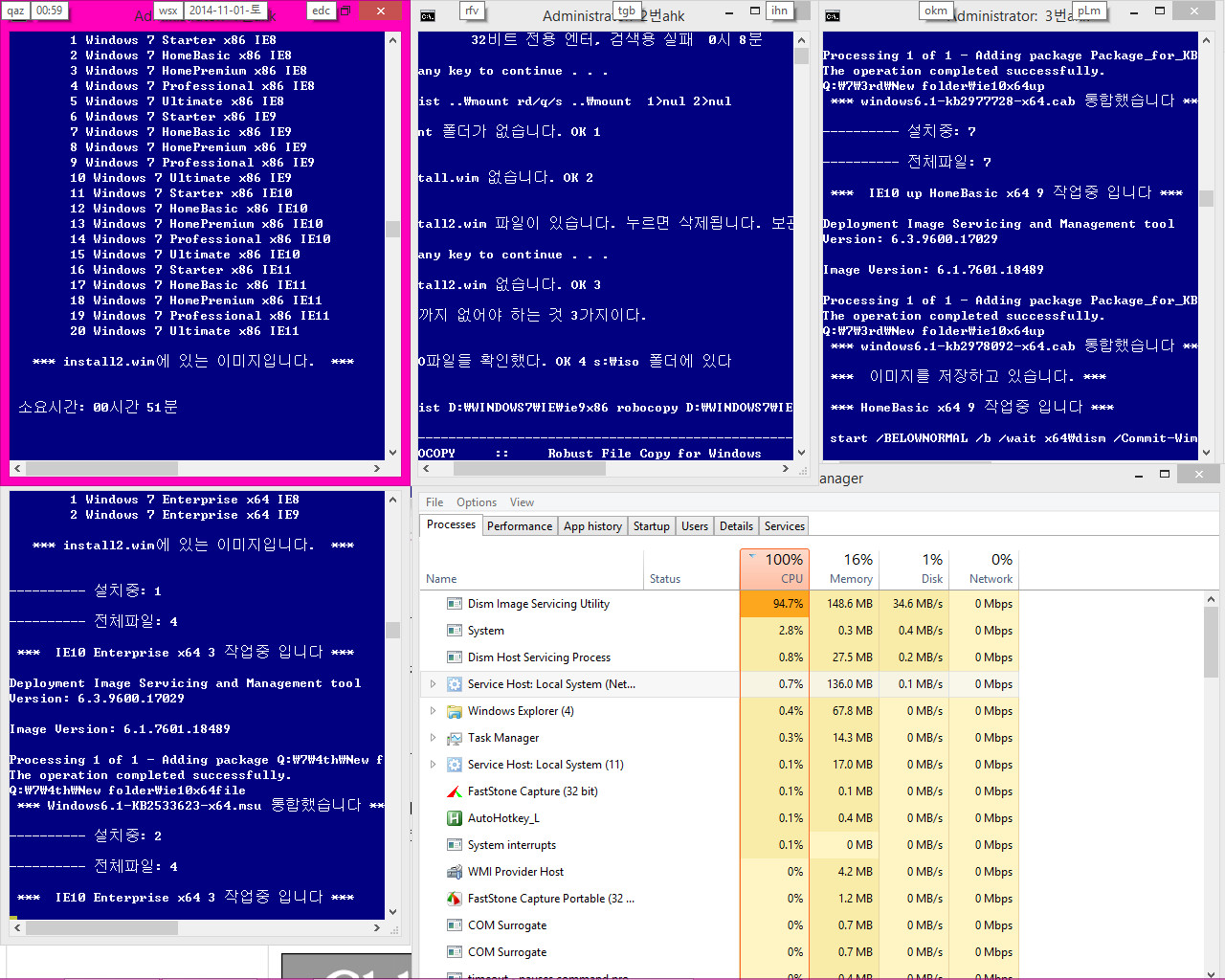Click the Service Host: Local System (11) gear icon
The image size is (1225, 980).
455,765
